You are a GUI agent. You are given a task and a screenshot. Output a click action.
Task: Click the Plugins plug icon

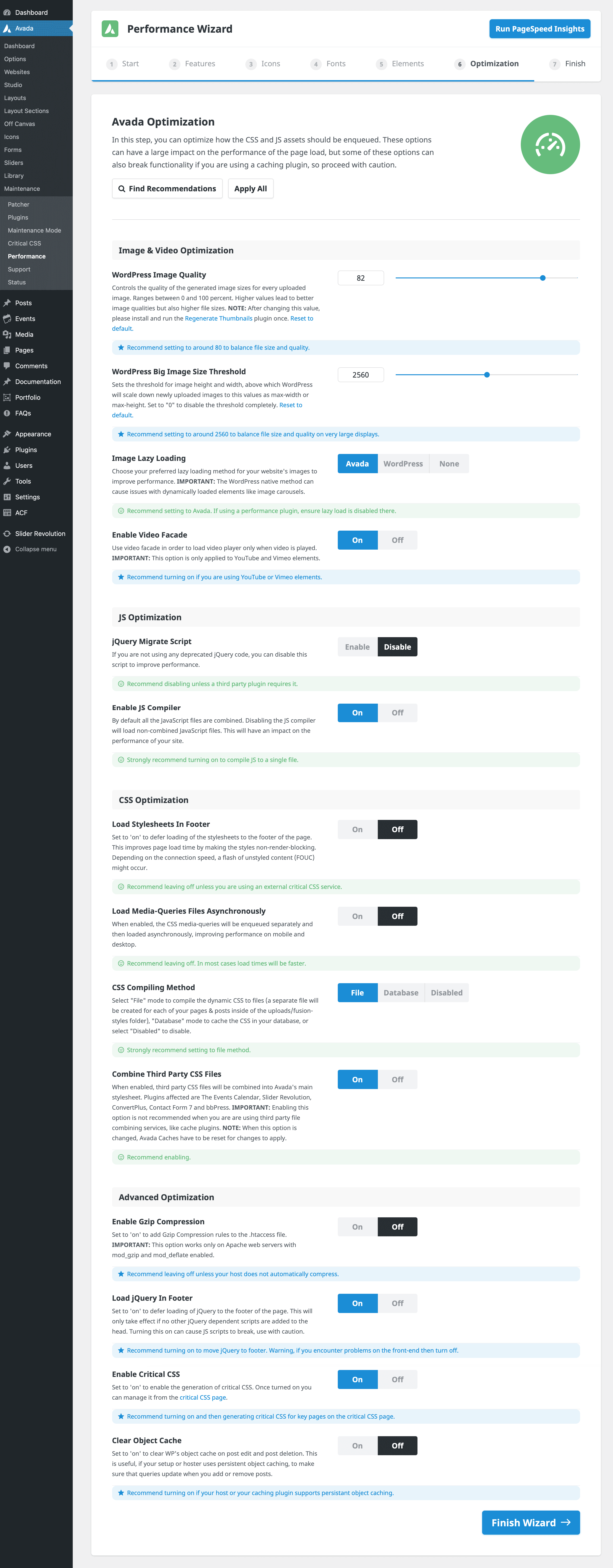tap(7, 450)
